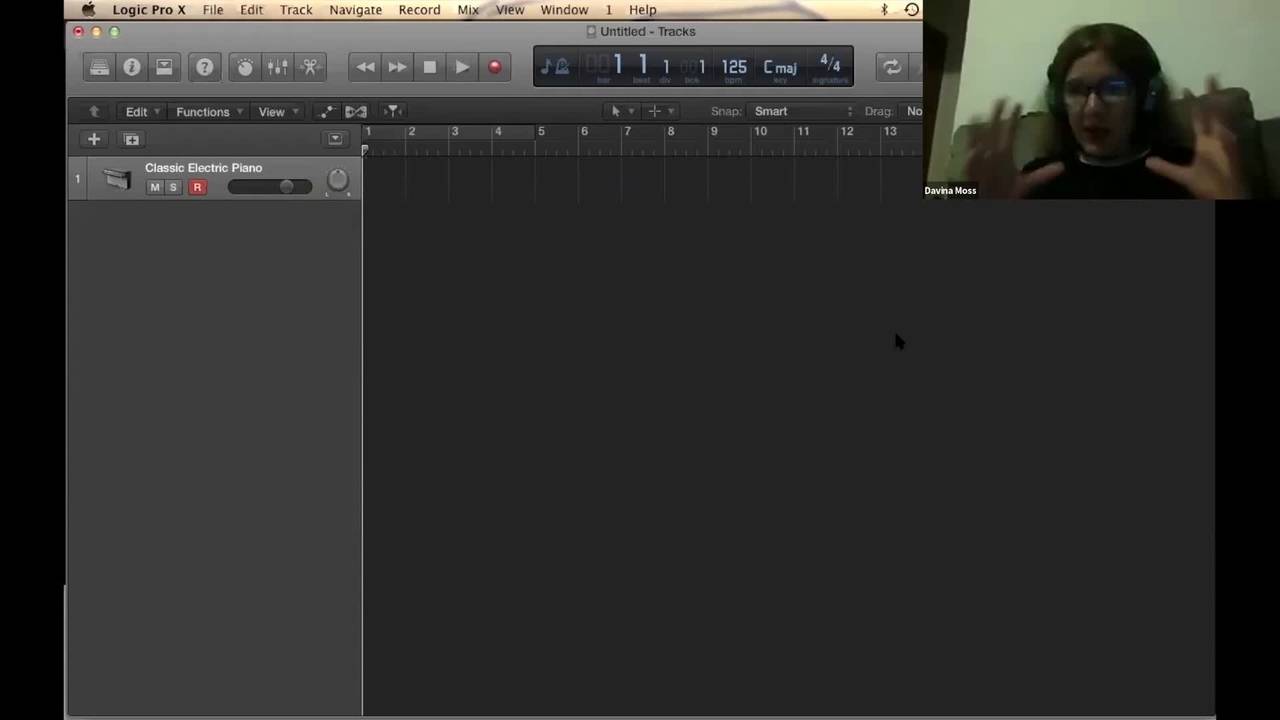Click bar 13 on the timeline ruler
The image size is (1280, 720).
click(x=890, y=131)
